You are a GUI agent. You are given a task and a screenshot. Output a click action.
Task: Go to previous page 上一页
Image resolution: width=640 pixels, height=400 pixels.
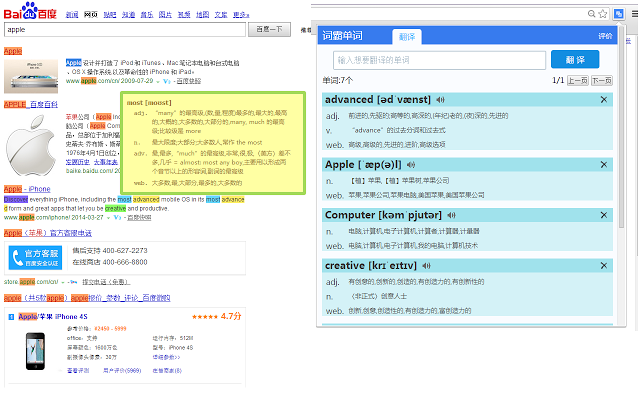[x=578, y=80]
